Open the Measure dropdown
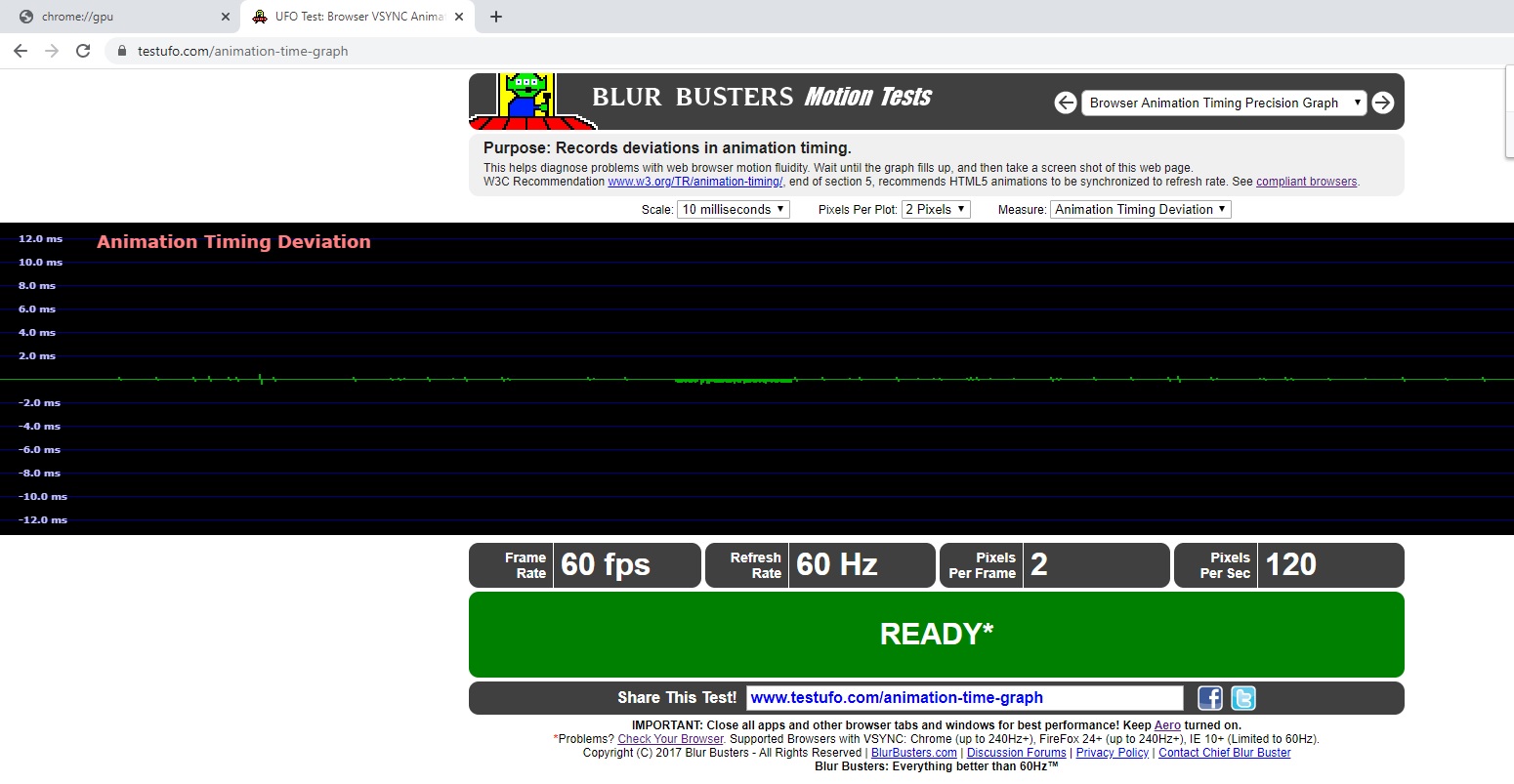The height and width of the screenshot is (784, 1514). (x=1141, y=209)
